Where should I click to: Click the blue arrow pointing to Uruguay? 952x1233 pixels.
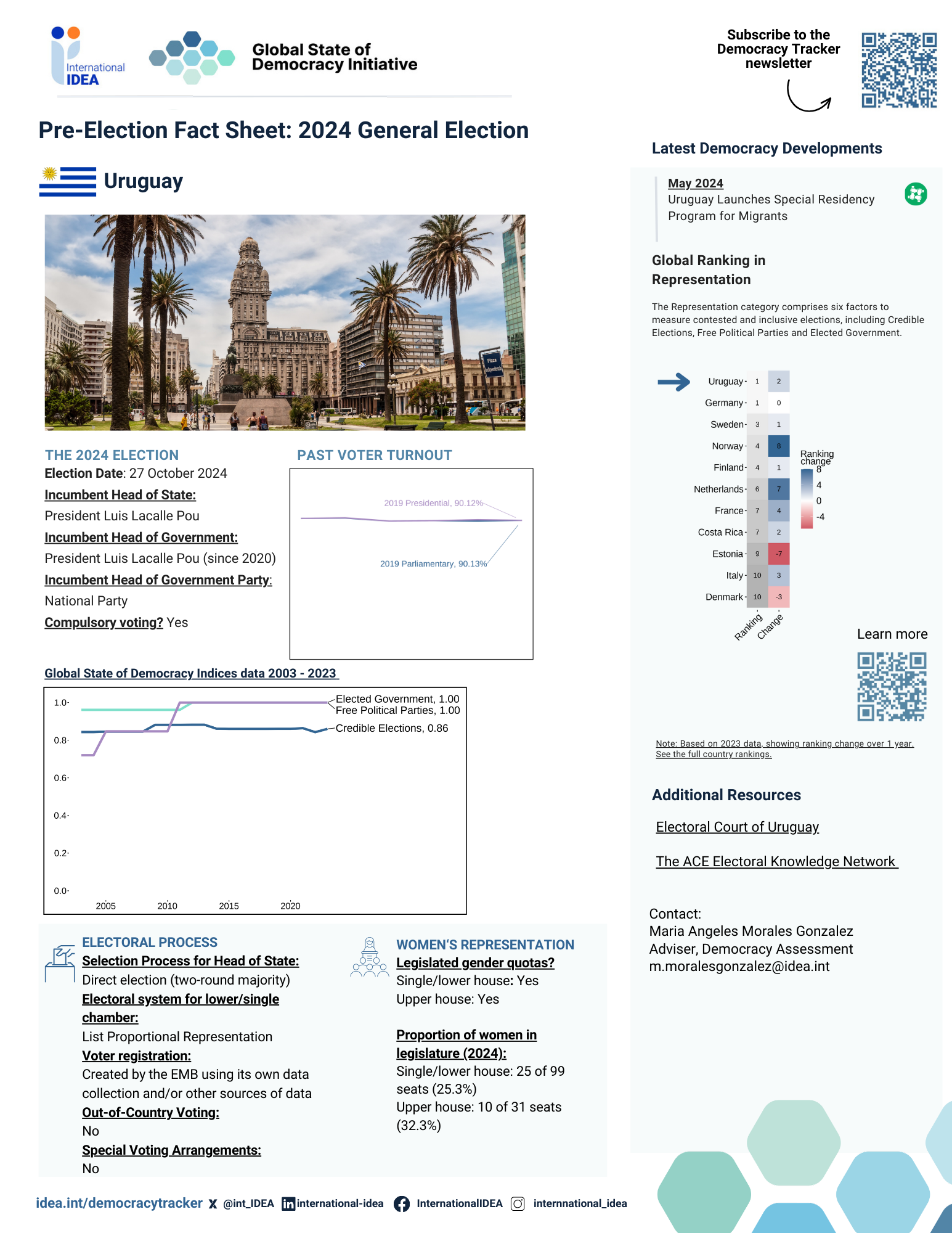point(673,382)
